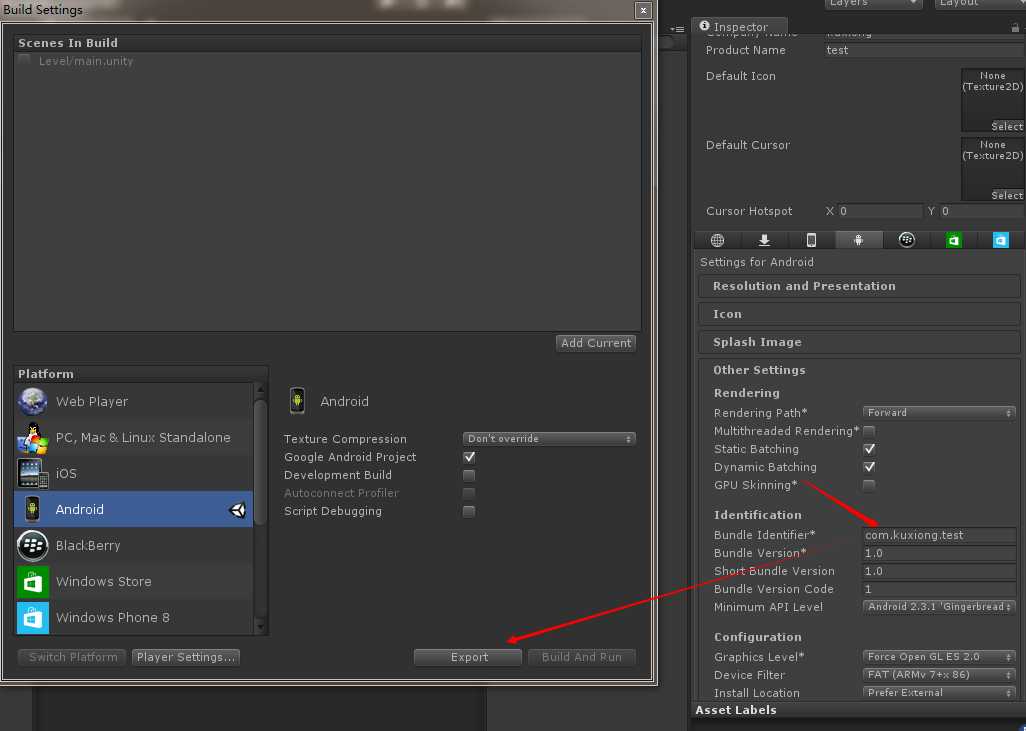The width and height of the screenshot is (1026, 731).
Task: Open Install Location dropdown
Action: [939, 692]
